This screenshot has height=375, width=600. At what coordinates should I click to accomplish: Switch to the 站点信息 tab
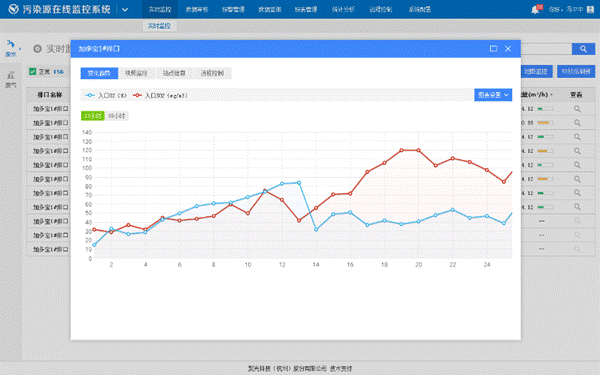(x=174, y=73)
